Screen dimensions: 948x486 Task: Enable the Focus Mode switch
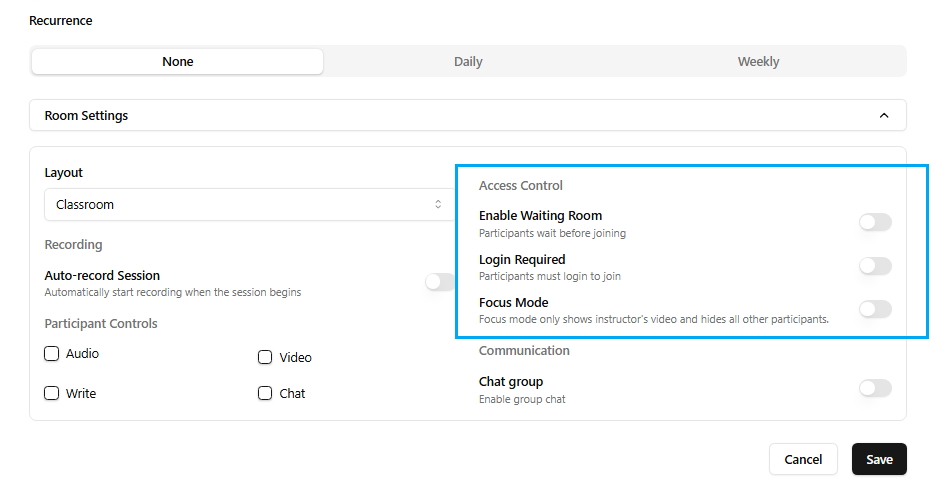click(x=875, y=309)
